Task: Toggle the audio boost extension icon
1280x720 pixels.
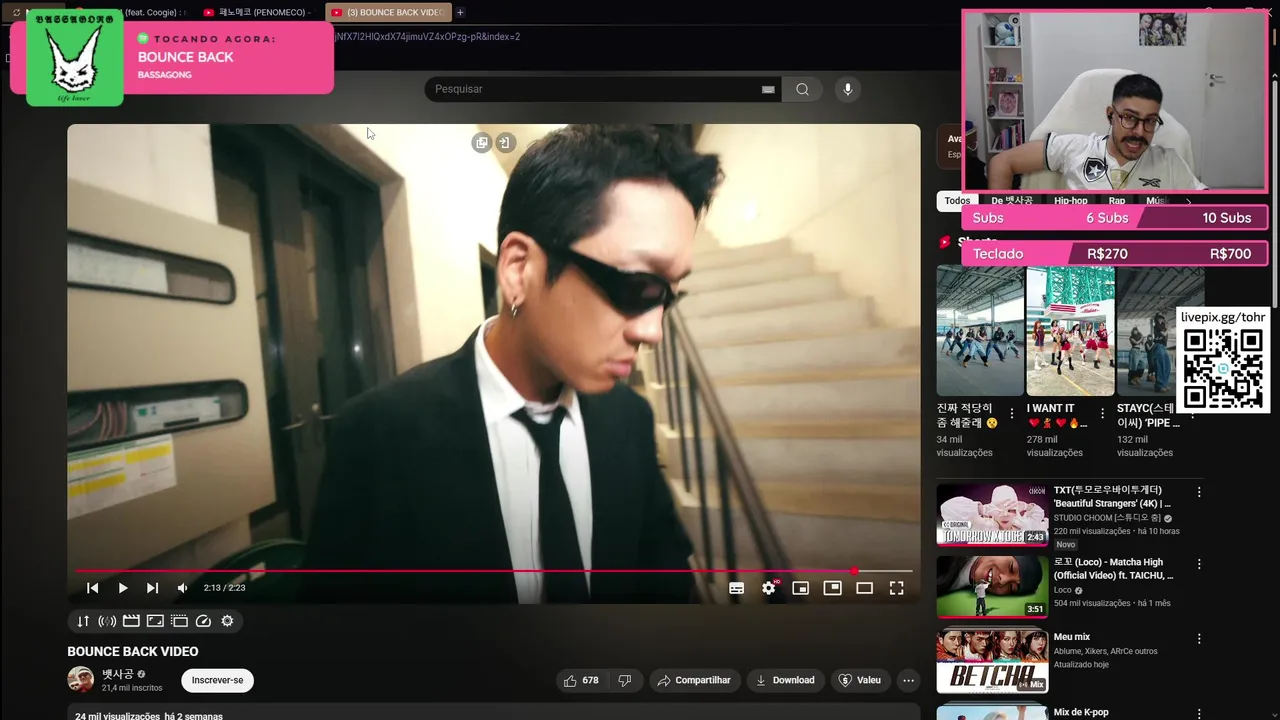Action: [107, 621]
